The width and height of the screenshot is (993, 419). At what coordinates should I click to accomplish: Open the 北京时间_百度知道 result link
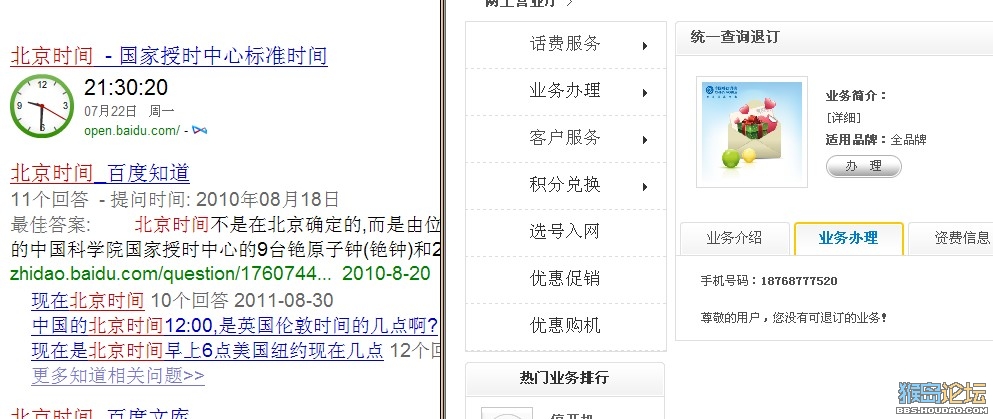(100, 173)
